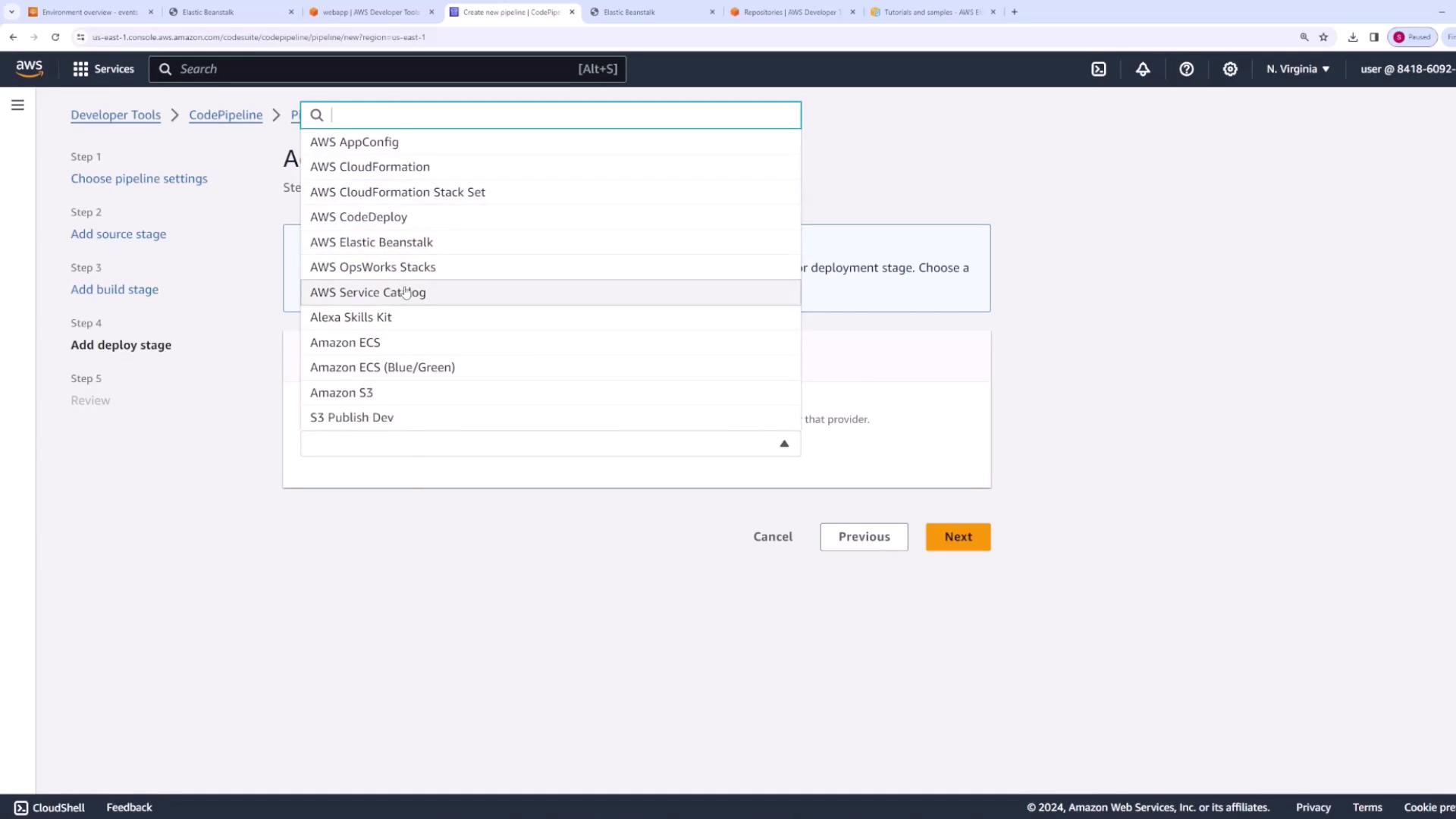1456x819 pixels.
Task: Open the settings gear icon
Action: click(1230, 69)
